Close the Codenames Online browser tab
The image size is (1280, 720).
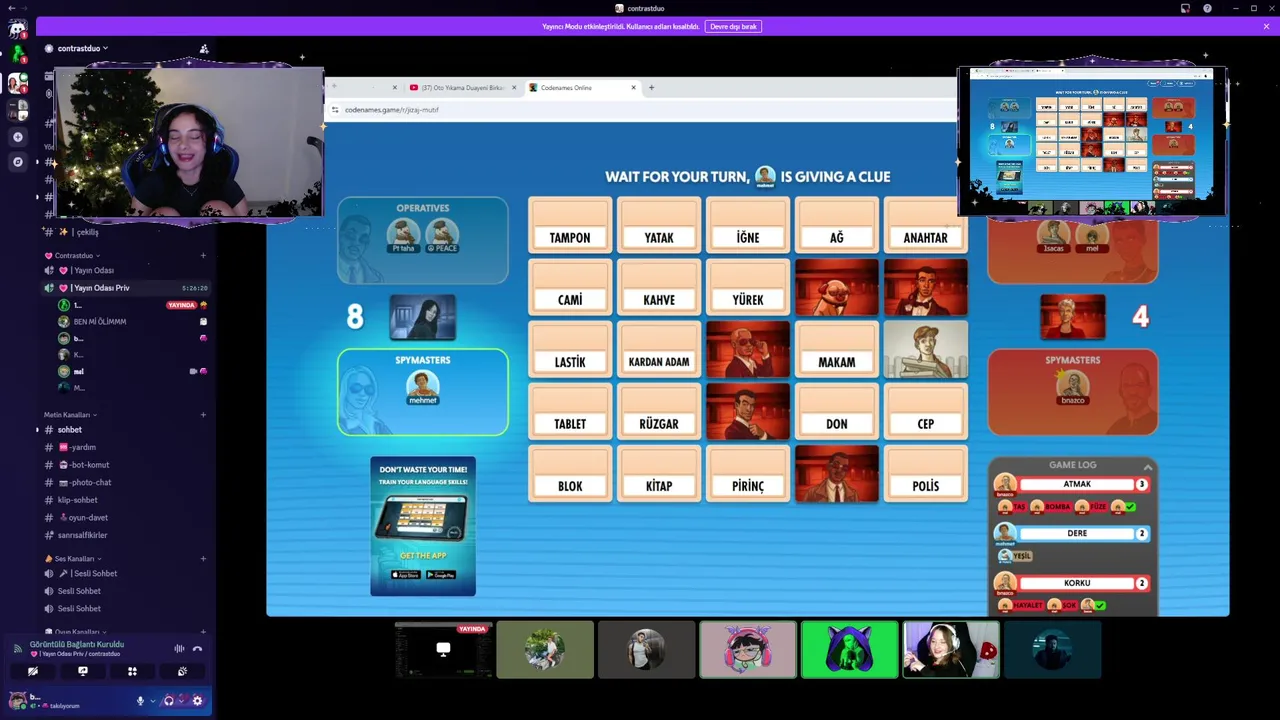click(633, 88)
